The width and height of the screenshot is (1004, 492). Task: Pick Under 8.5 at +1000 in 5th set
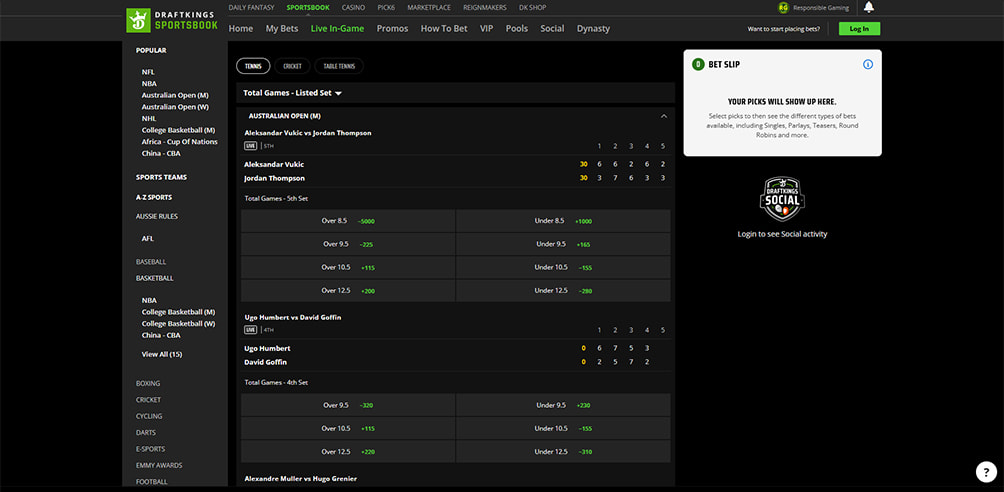(563, 220)
